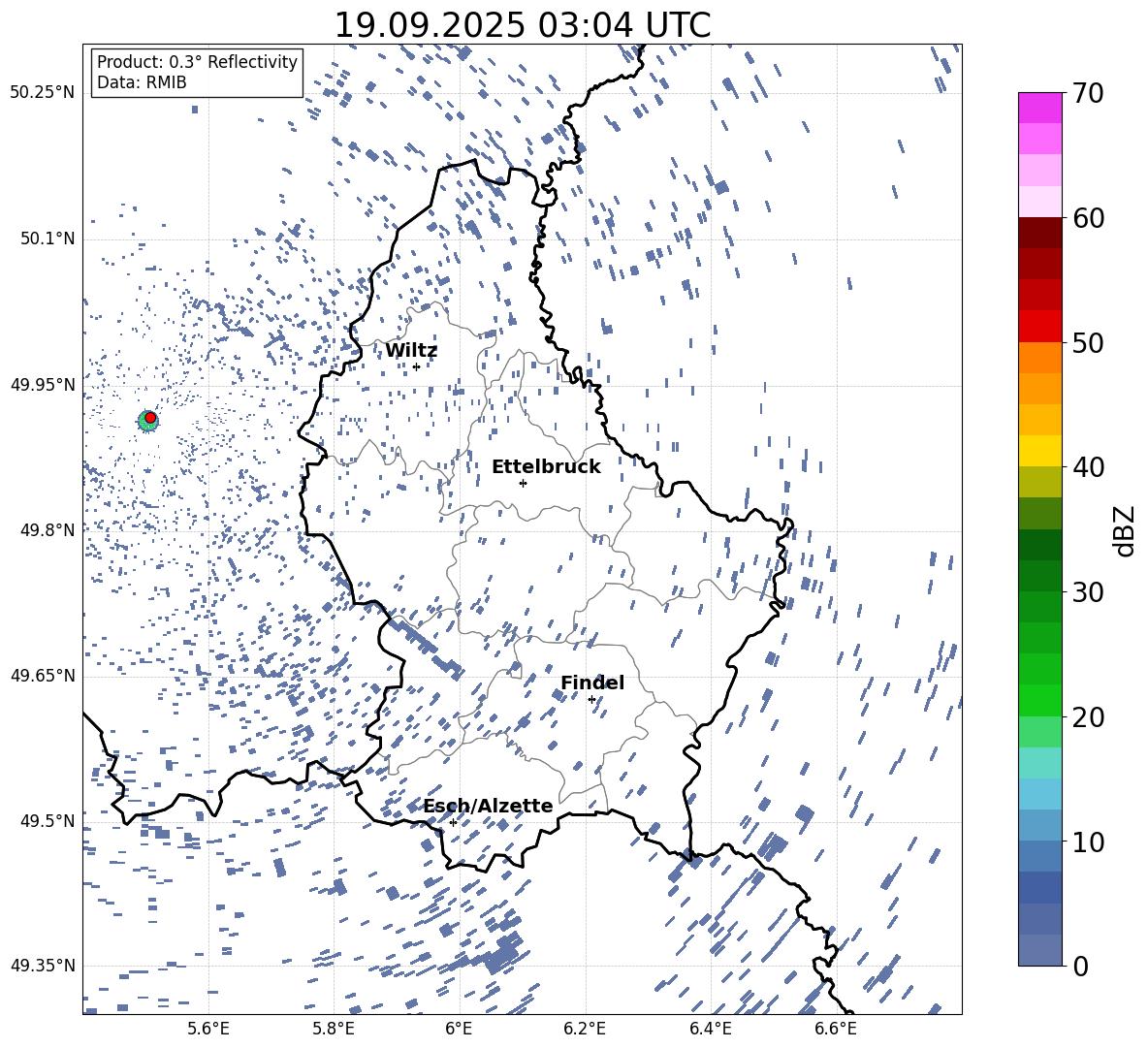Click the 10 colorbar tick label
This screenshot has height=1048, width=1148.
pyautogui.click(x=1088, y=842)
